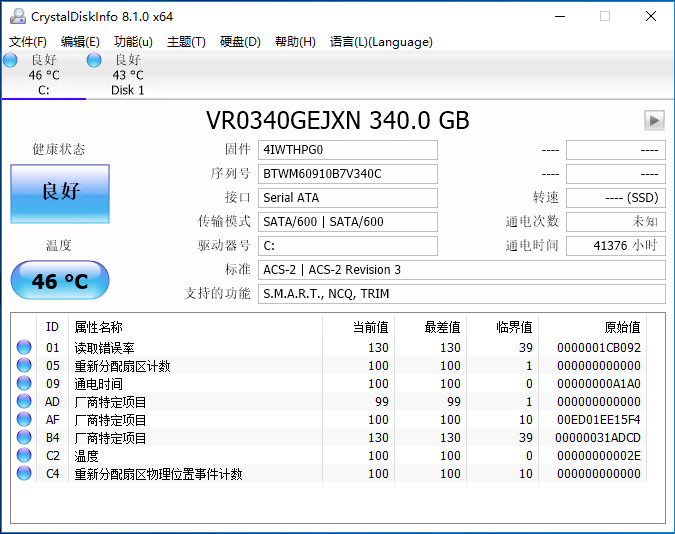The height and width of the screenshot is (534, 675).
Task: Click the serial number field BTWM60910B7V340C
Action: coord(348,174)
